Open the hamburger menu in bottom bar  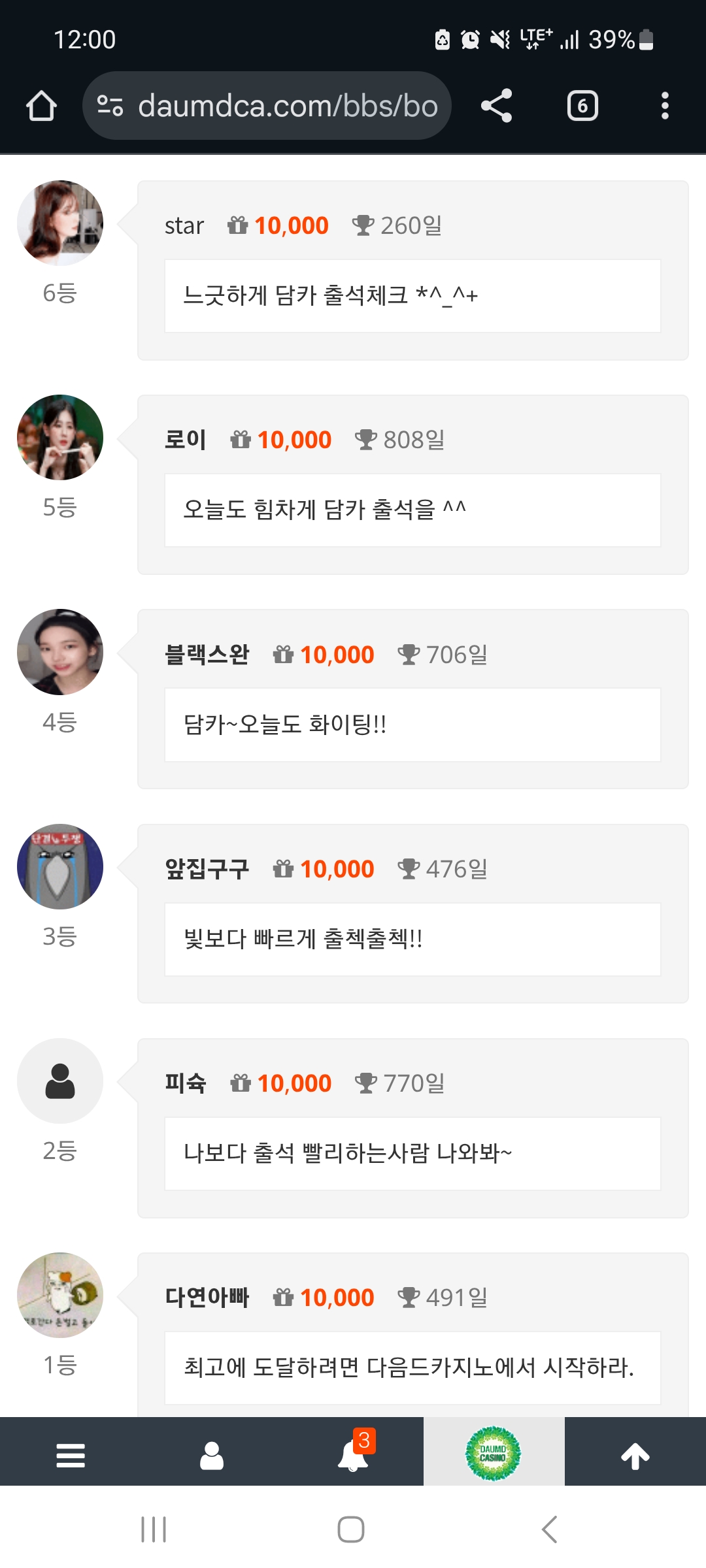[x=71, y=1456]
